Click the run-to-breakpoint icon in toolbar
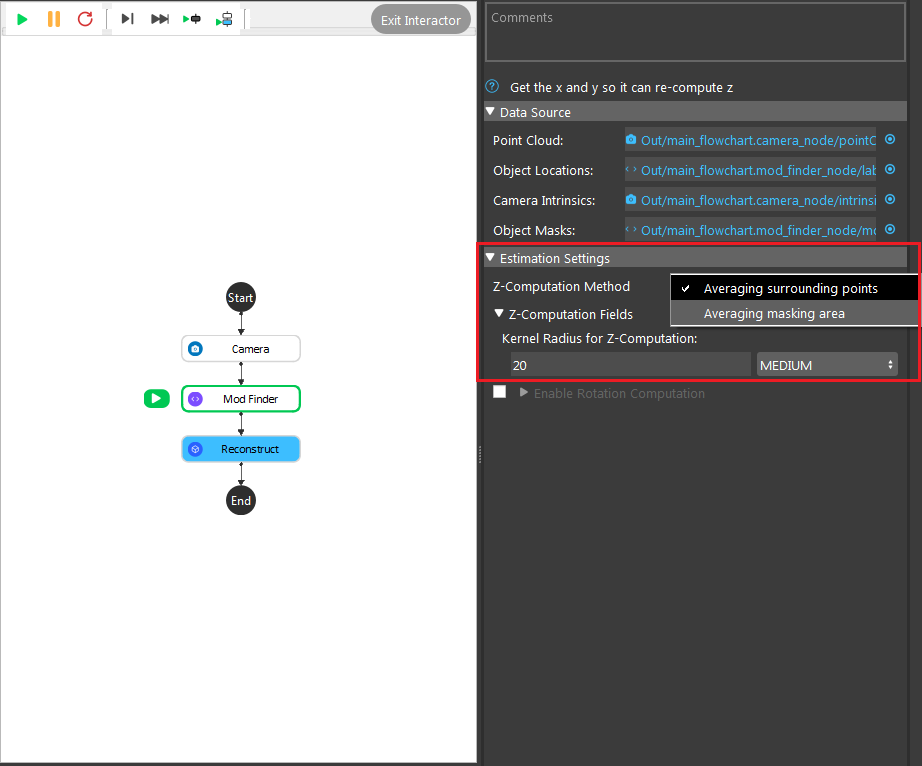This screenshot has width=922, height=766. pos(192,19)
